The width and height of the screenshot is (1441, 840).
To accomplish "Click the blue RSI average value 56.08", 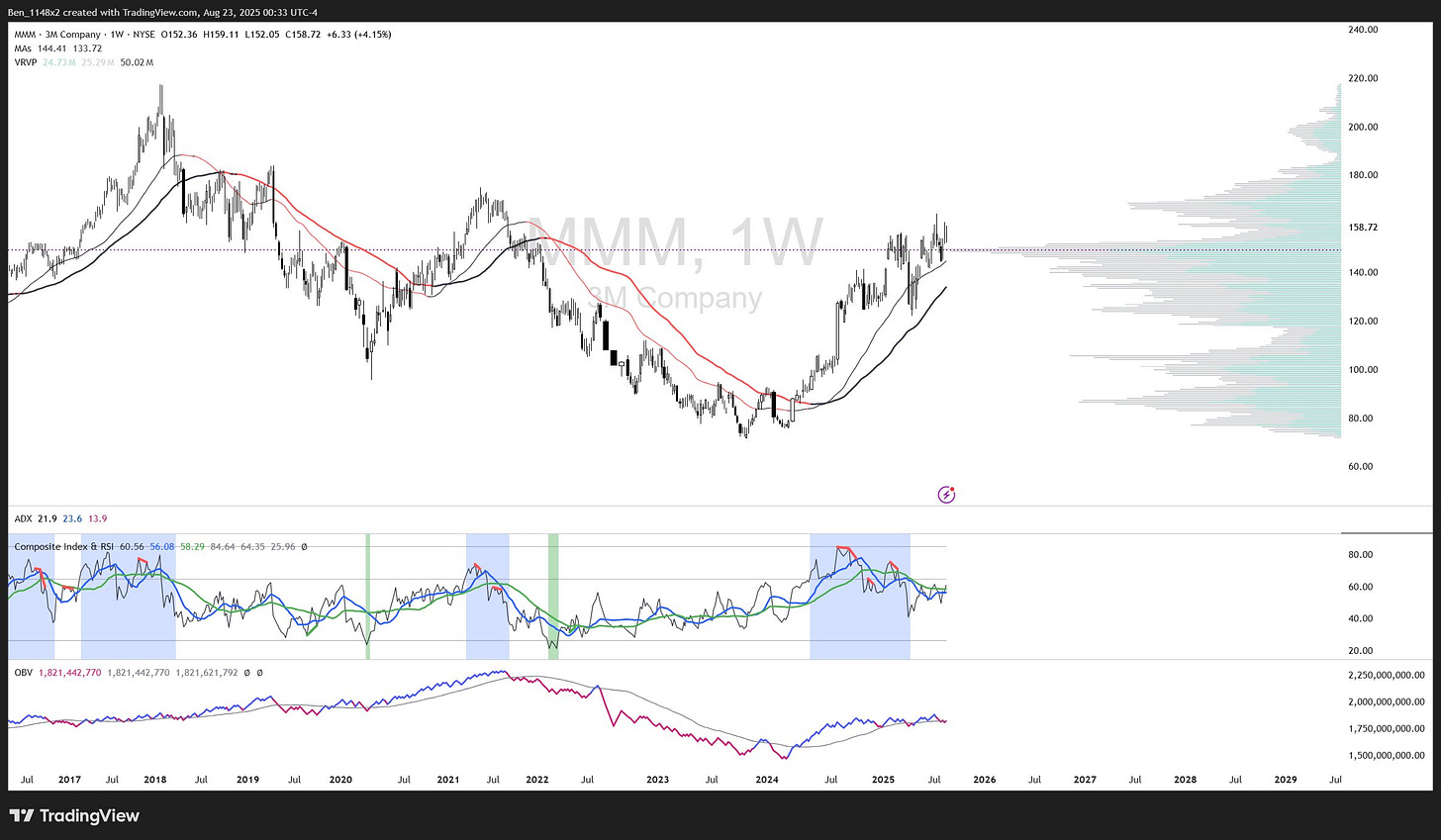I will (x=162, y=546).
